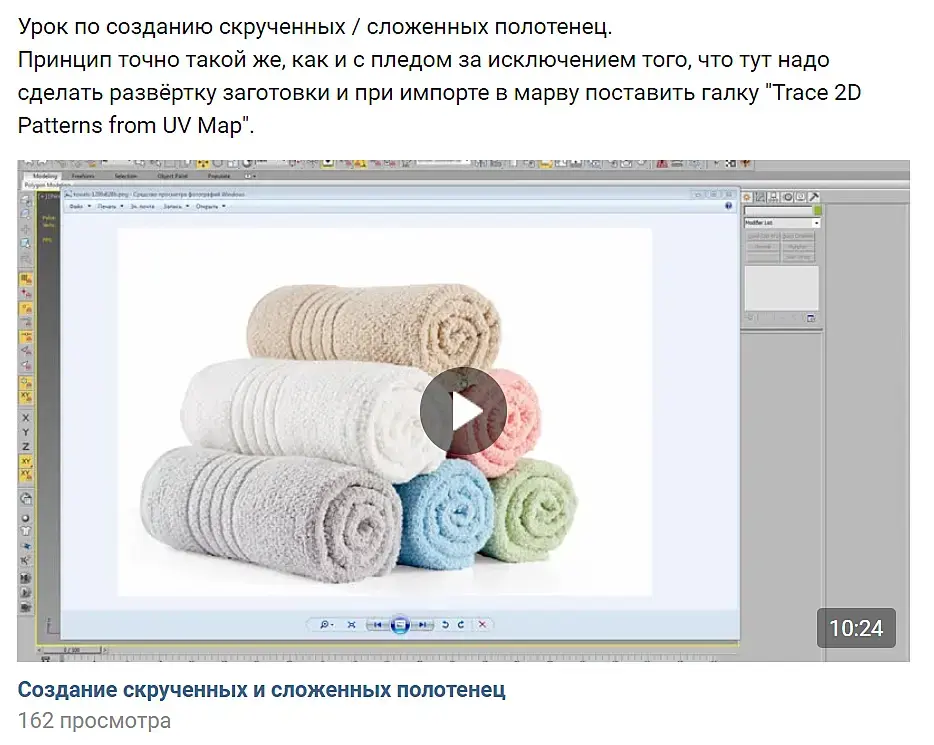Viewport: 934px width, 745px height.
Task: Click the '162 просмотра' view count
Action: (94, 721)
